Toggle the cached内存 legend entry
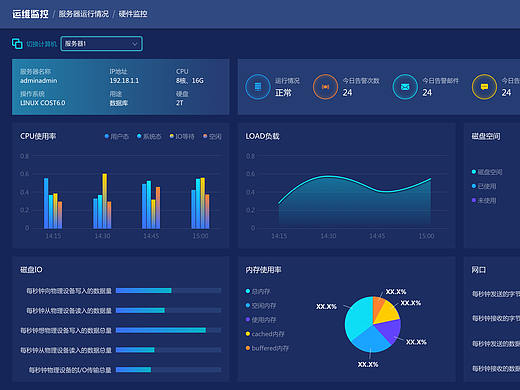The width and height of the screenshot is (520, 390). click(265, 334)
